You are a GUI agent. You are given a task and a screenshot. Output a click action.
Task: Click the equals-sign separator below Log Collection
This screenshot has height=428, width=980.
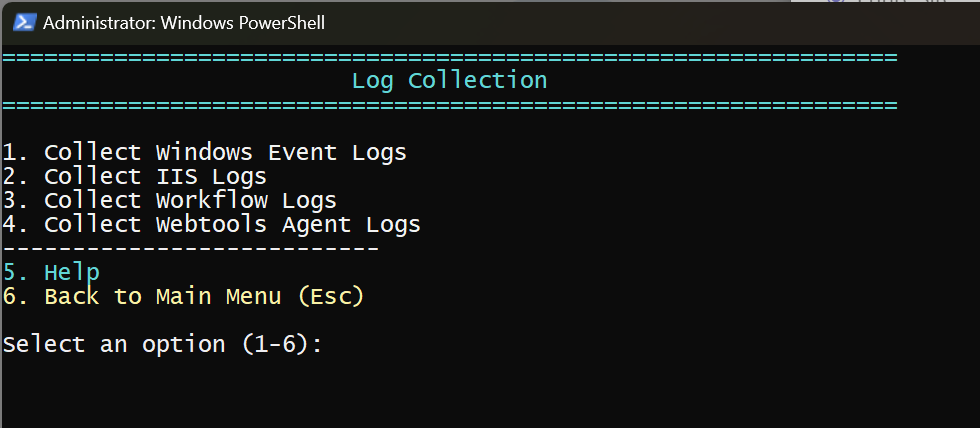click(x=449, y=104)
